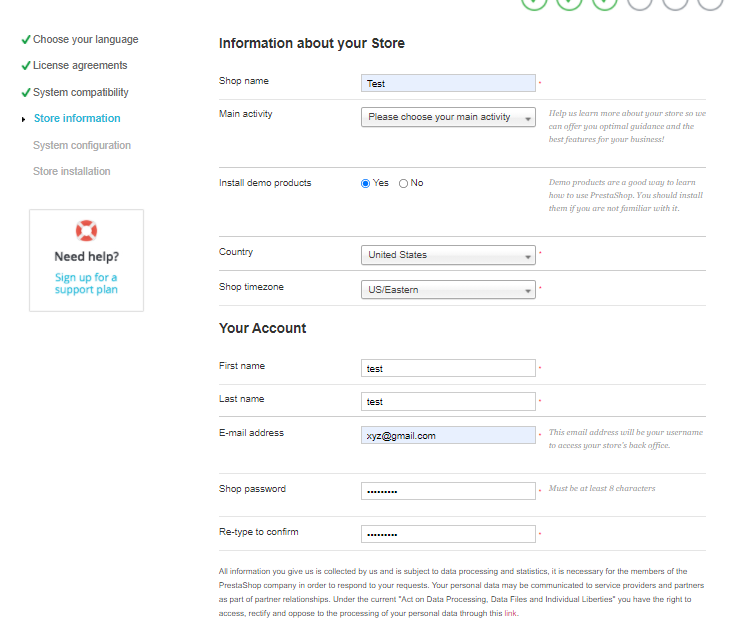Viewport: 740px width, 625px height.
Task: Click the Shop name input field
Action: pos(448,84)
